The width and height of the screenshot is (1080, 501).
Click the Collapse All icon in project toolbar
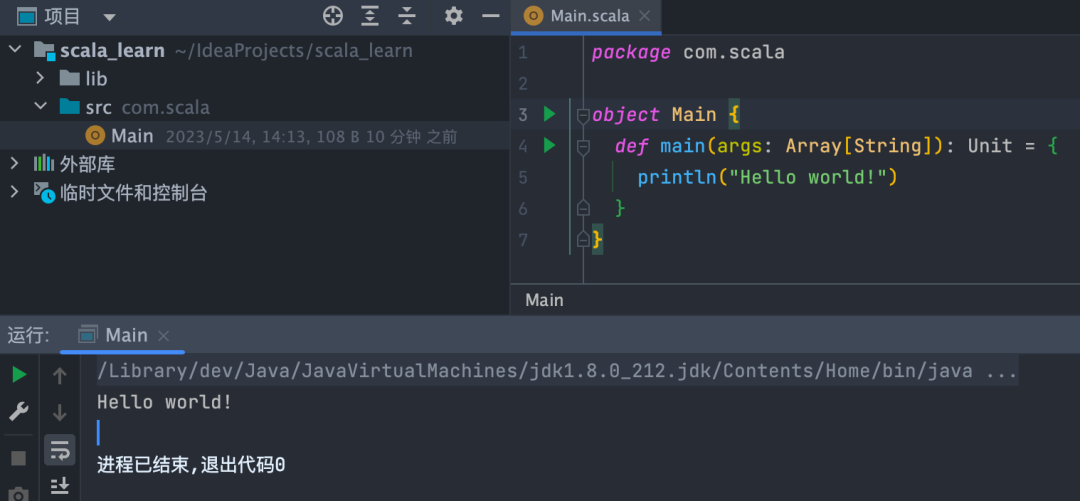tap(408, 16)
